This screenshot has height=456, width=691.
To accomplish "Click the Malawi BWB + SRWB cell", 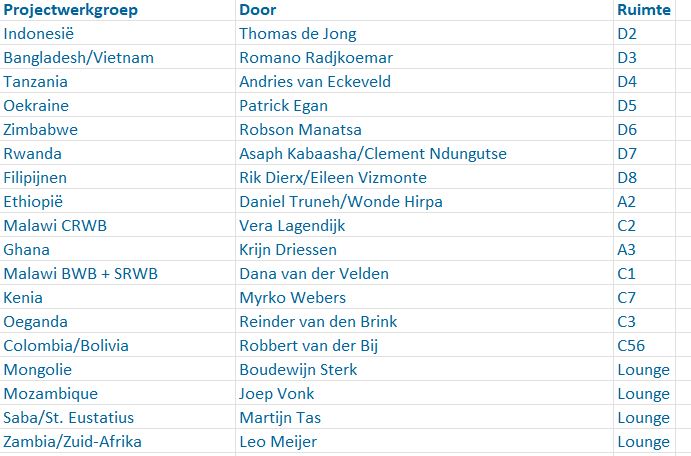I will click(81, 274).
